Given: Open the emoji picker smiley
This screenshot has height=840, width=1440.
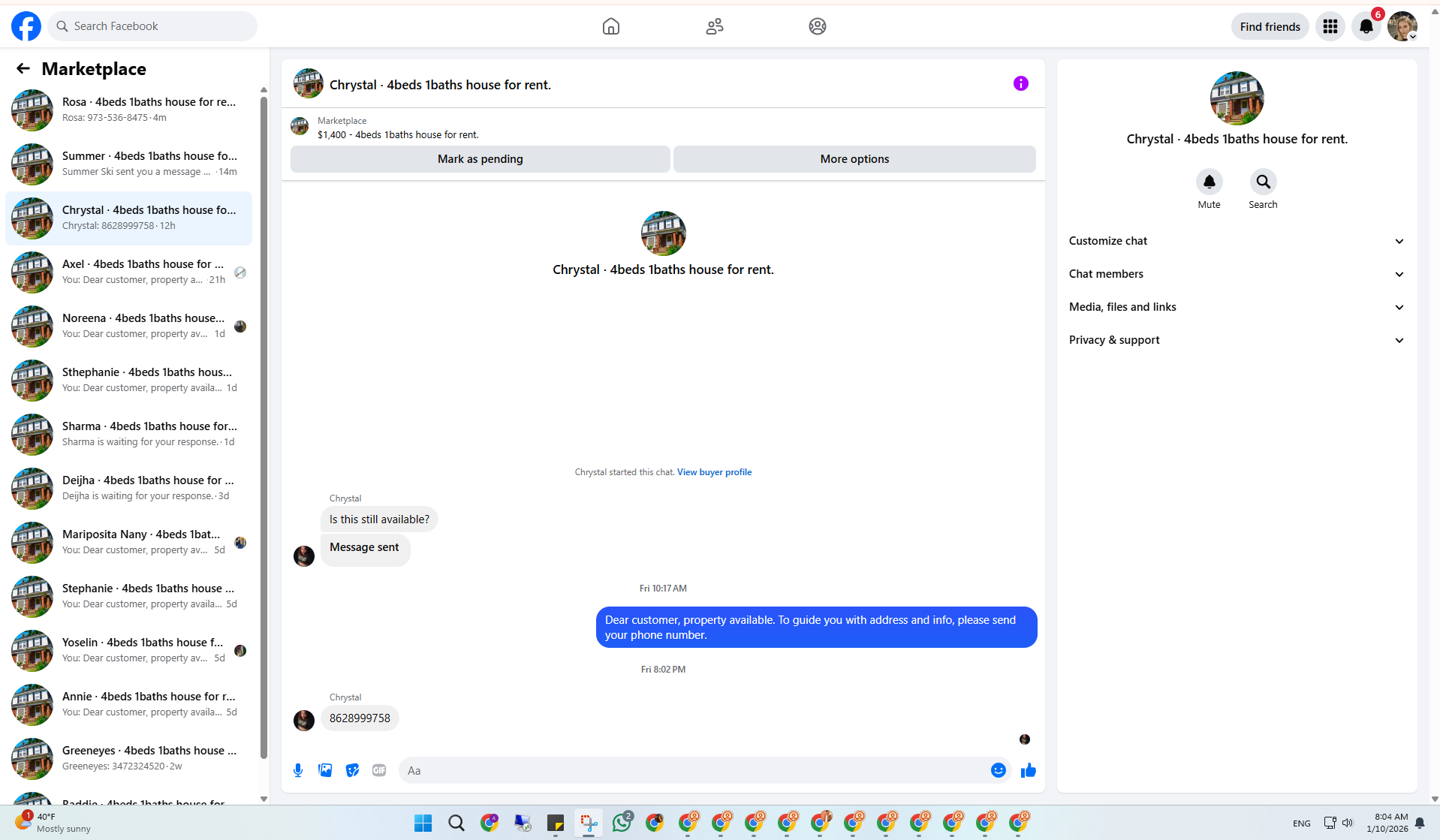Looking at the screenshot, I should click(998, 770).
